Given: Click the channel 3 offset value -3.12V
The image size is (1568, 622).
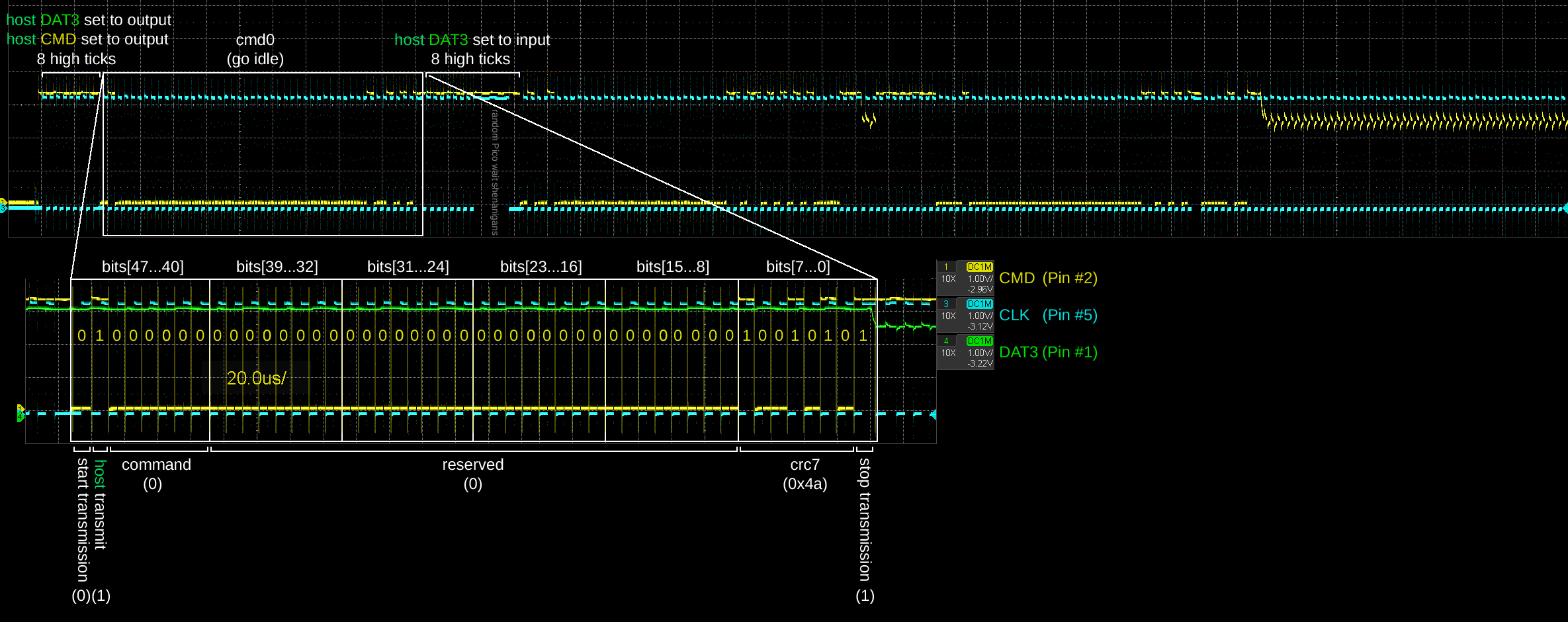Looking at the screenshot, I should pyautogui.click(x=980, y=326).
